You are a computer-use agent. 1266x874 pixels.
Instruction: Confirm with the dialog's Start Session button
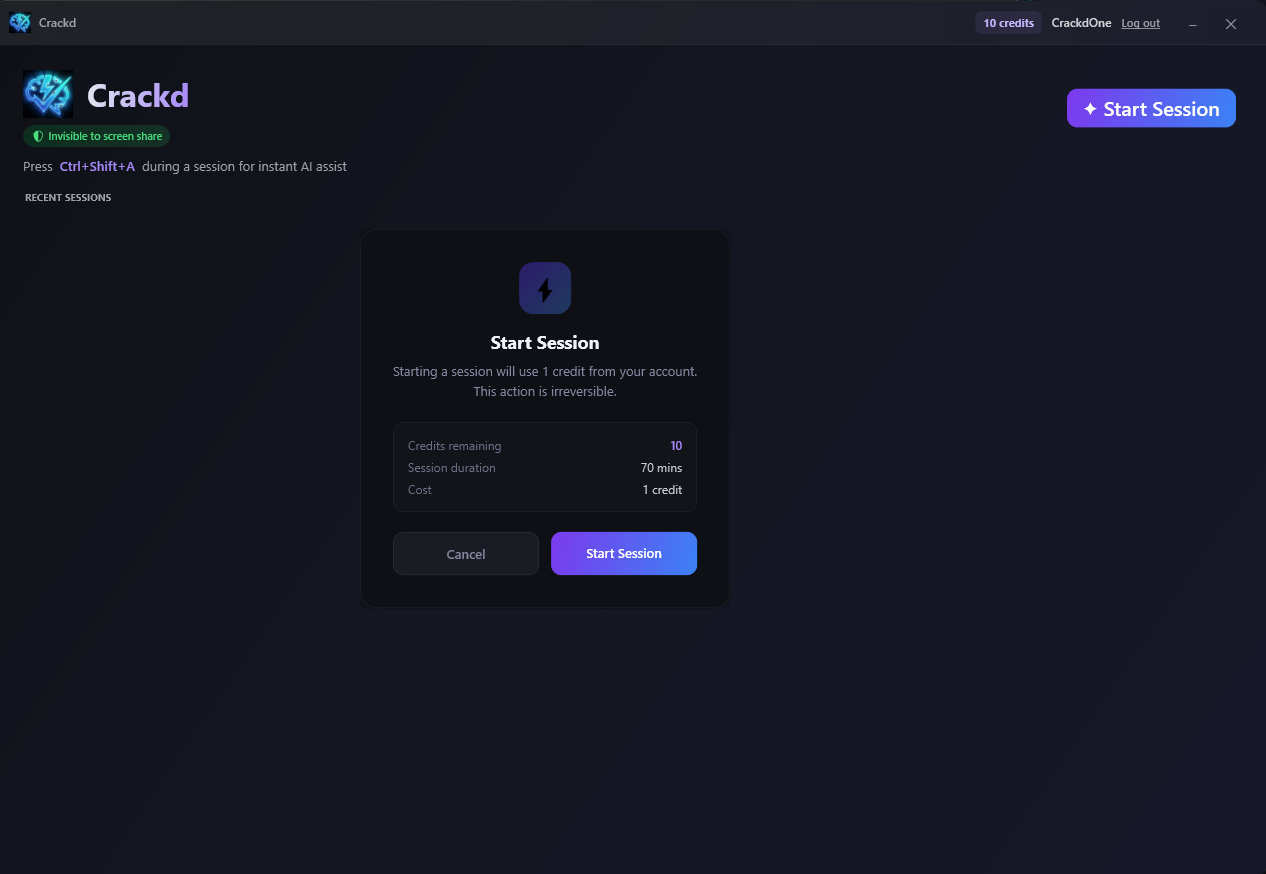coord(623,553)
